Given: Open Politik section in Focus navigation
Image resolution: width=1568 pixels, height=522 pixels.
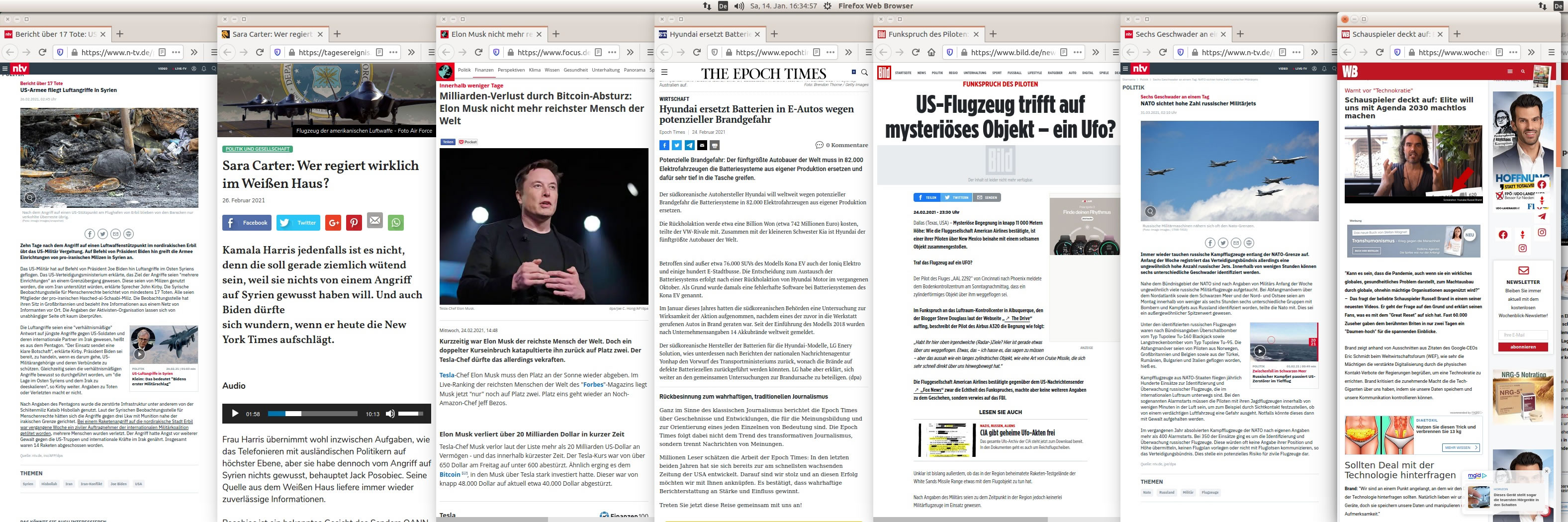Looking at the screenshot, I should pyautogui.click(x=464, y=70).
